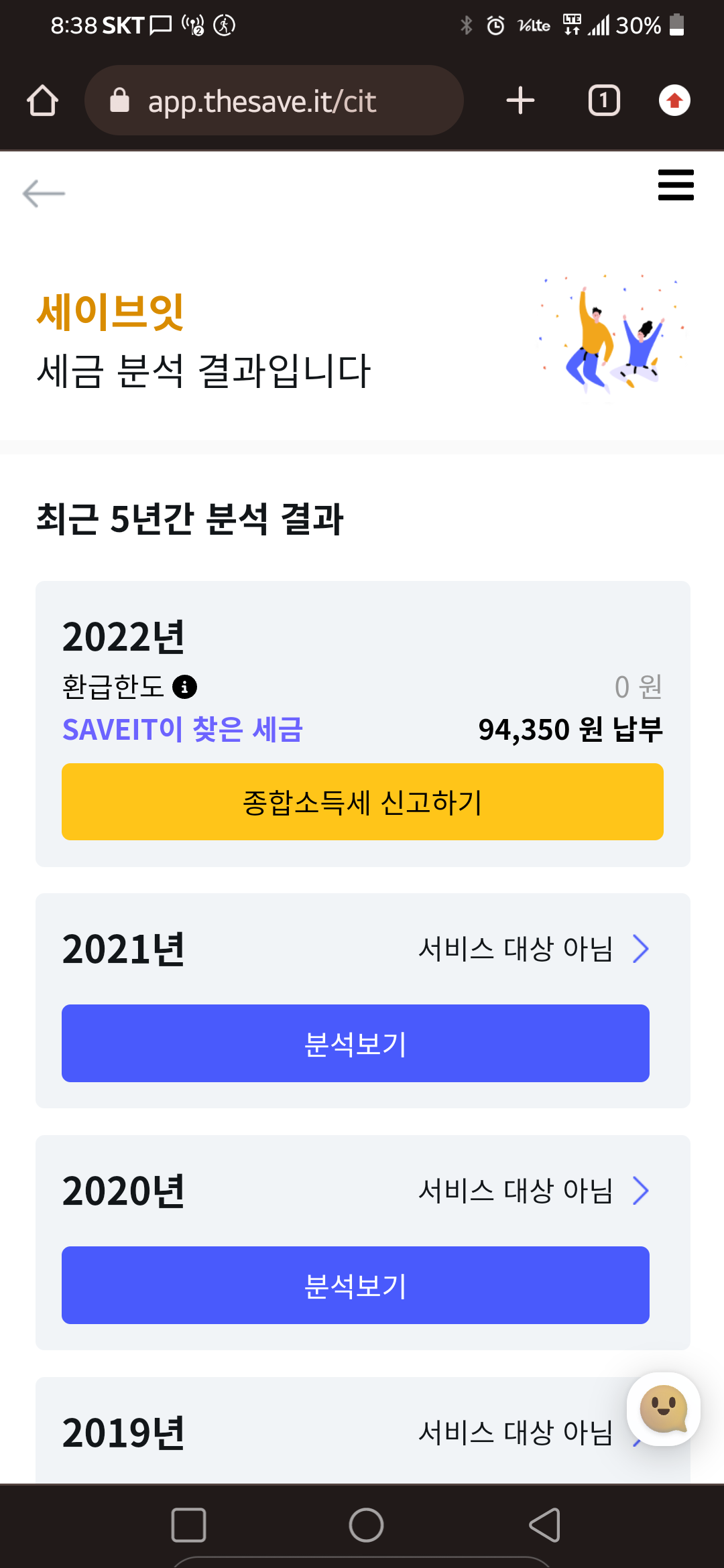
Task: Tap the info icon next to 환급한도
Action: coord(184,687)
